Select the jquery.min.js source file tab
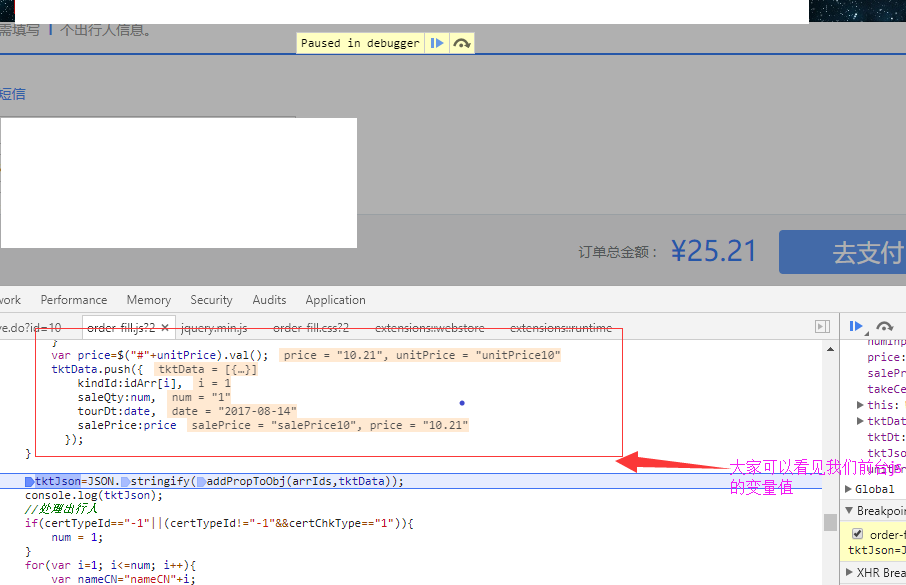 (x=214, y=328)
